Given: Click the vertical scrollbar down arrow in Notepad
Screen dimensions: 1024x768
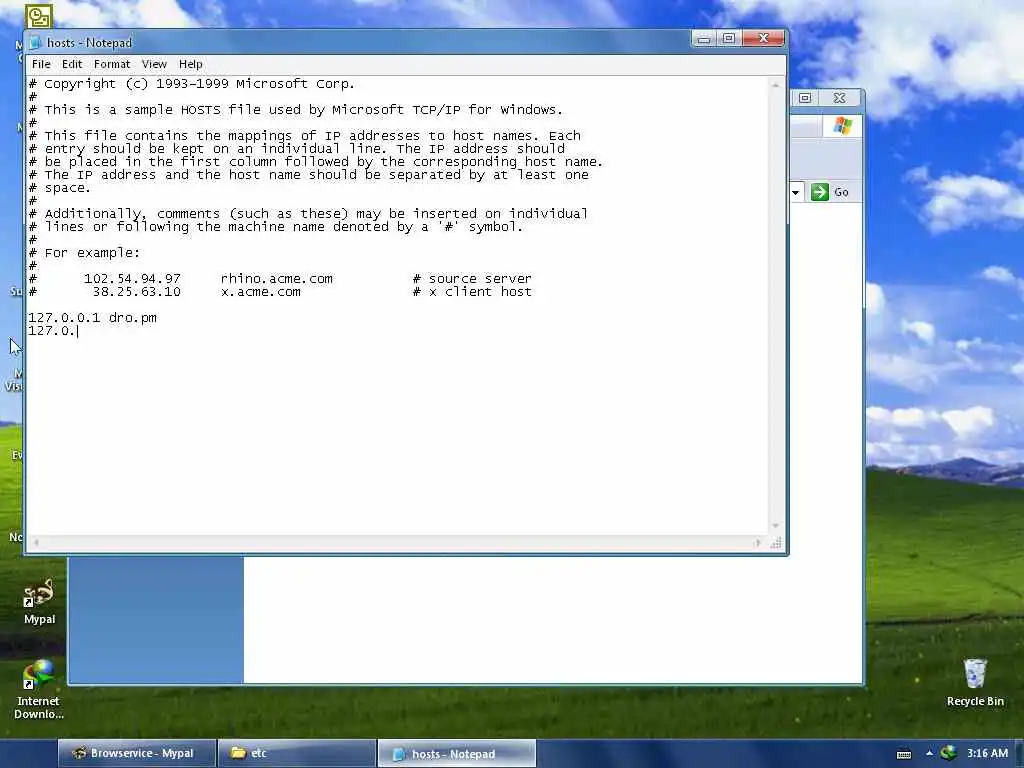Looking at the screenshot, I should (775, 526).
